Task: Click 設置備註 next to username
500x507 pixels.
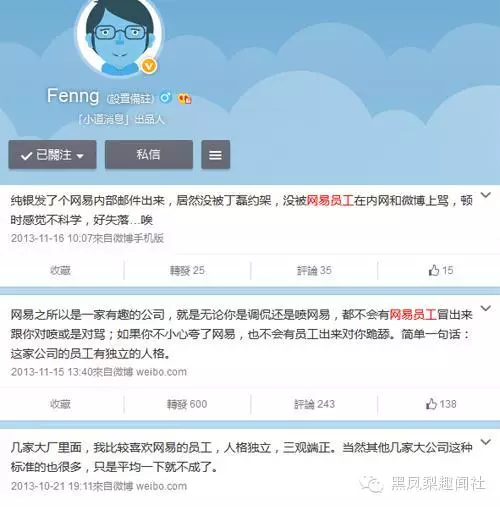Action: click(130, 99)
